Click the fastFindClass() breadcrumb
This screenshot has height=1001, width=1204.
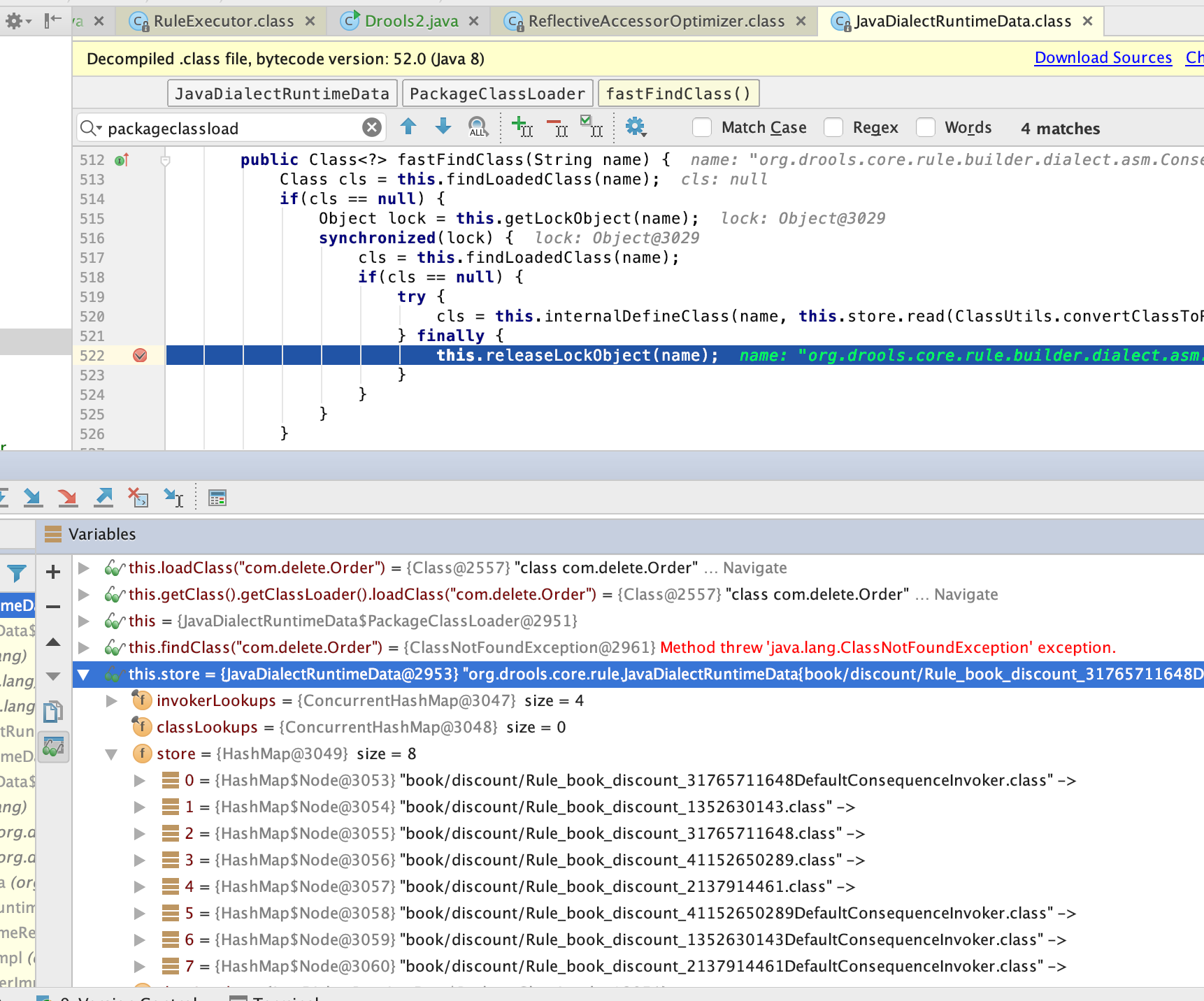[x=678, y=93]
